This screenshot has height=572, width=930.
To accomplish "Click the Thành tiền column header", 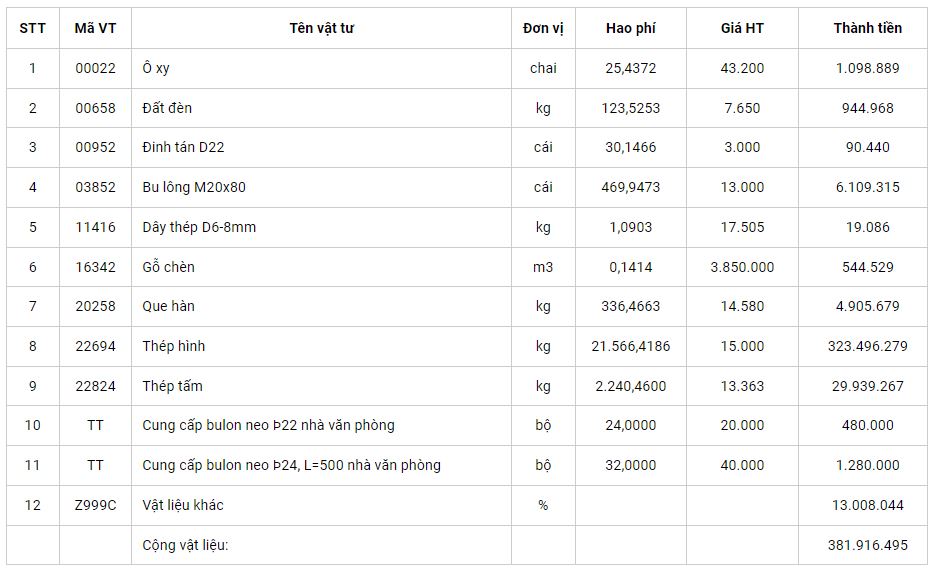I will click(x=867, y=28).
